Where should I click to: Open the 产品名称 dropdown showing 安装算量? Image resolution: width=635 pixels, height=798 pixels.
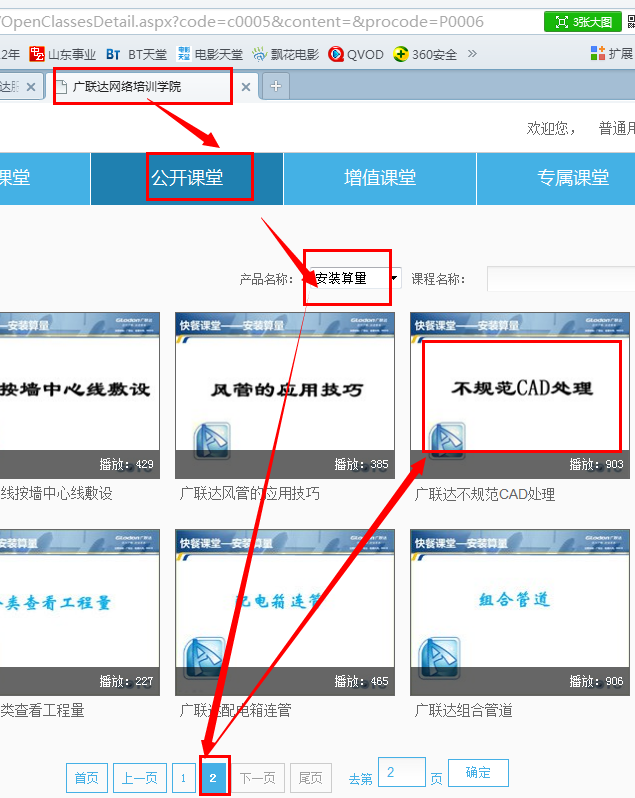click(x=356, y=278)
